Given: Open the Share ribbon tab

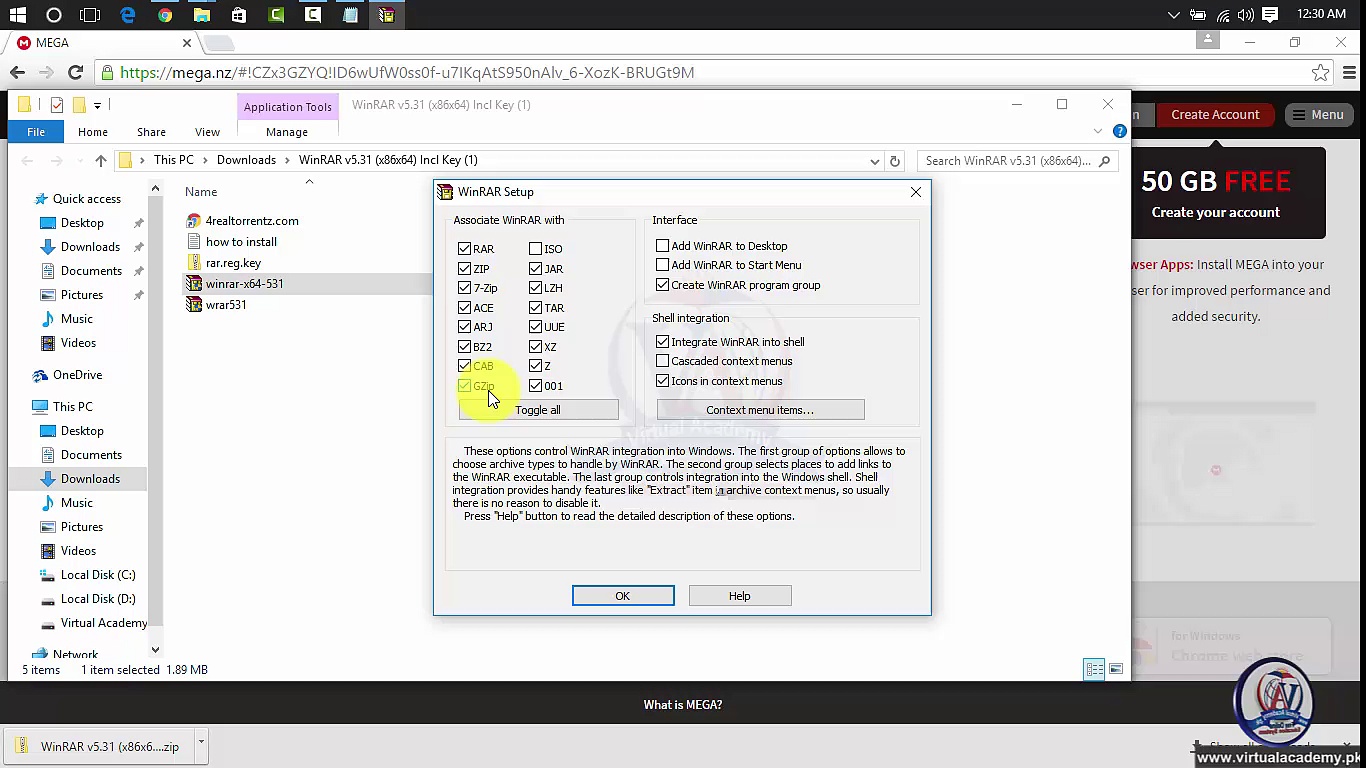Looking at the screenshot, I should pos(151,132).
